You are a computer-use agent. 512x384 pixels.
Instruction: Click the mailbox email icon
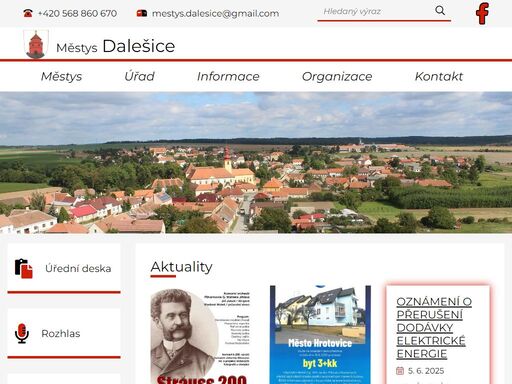(142, 13)
